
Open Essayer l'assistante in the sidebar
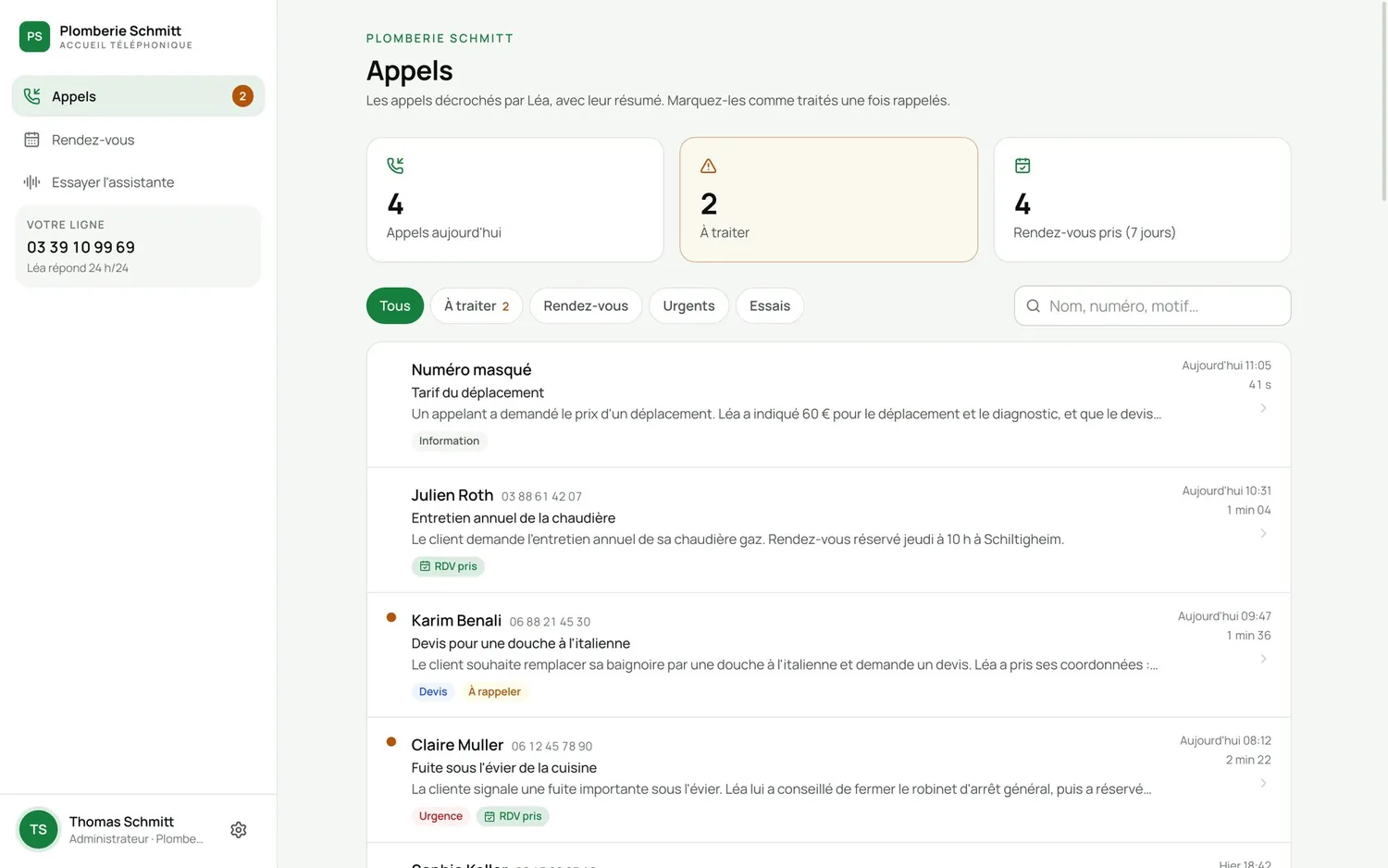point(138,182)
